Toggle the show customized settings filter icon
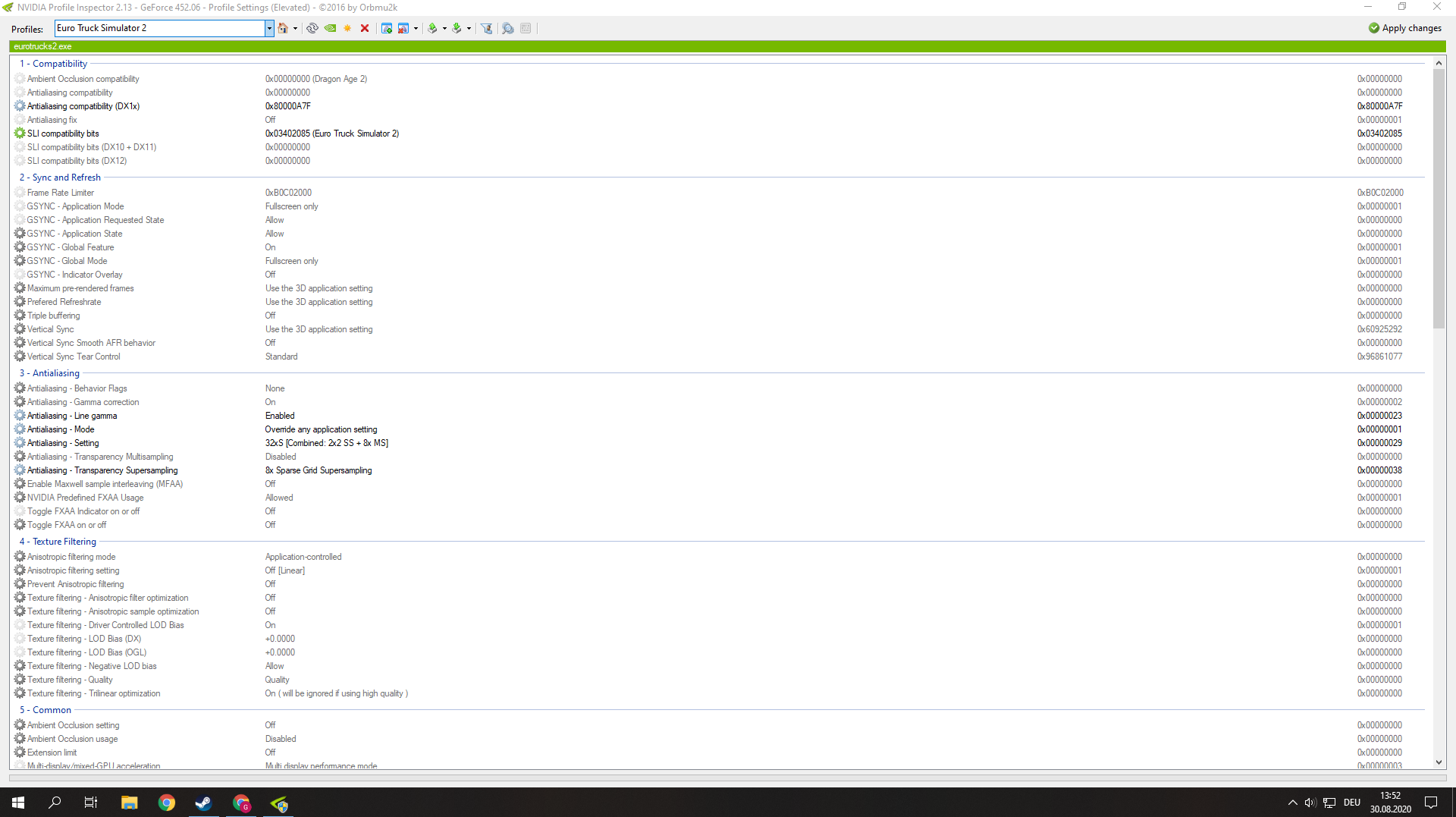The height and width of the screenshot is (817, 1456). [x=487, y=28]
